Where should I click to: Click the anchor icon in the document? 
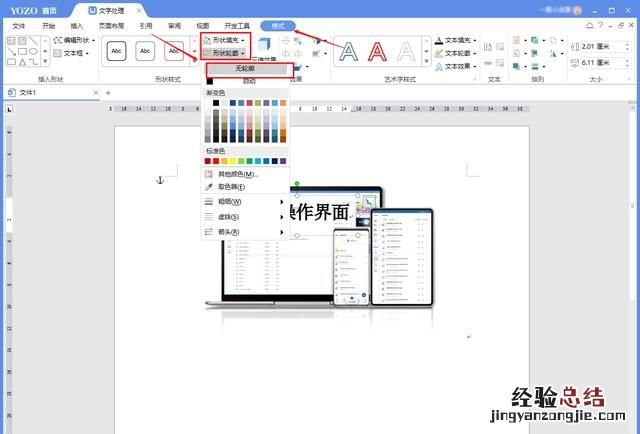[160, 180]
